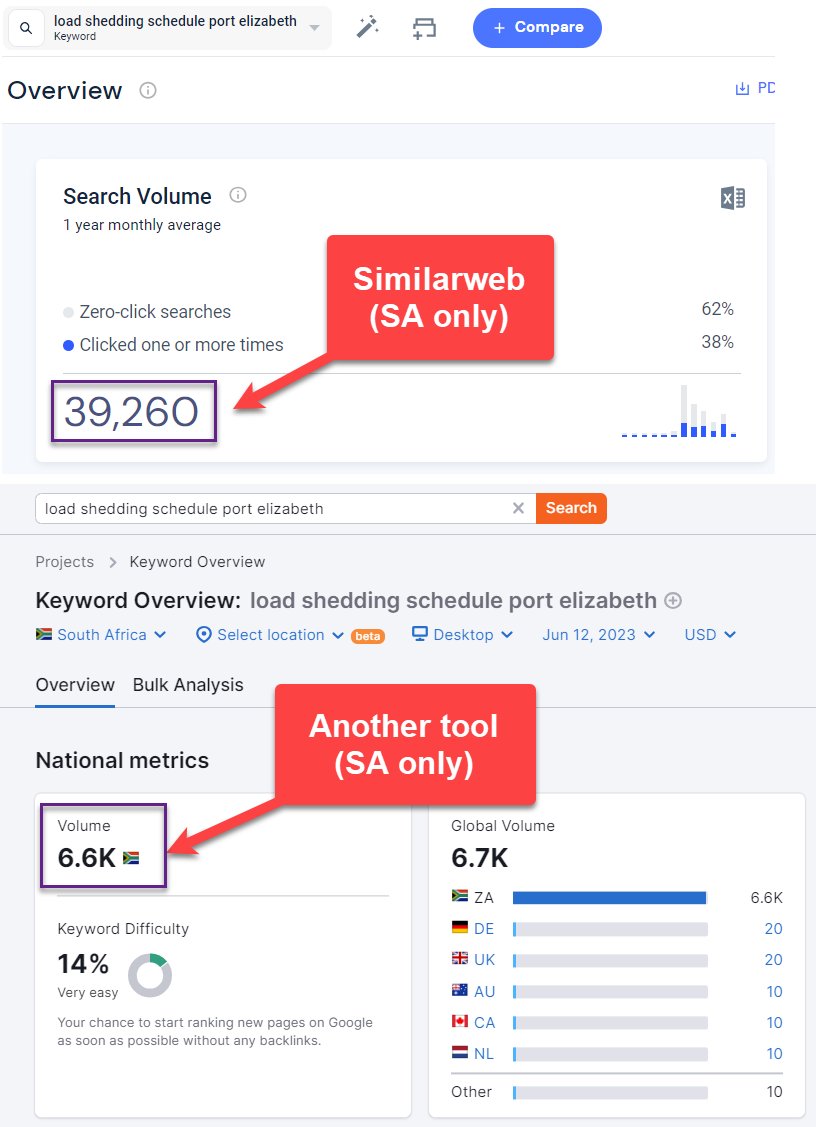Click the Search Volume info icon
Viewport: 816px width, 1127px height.
point(238,195)
